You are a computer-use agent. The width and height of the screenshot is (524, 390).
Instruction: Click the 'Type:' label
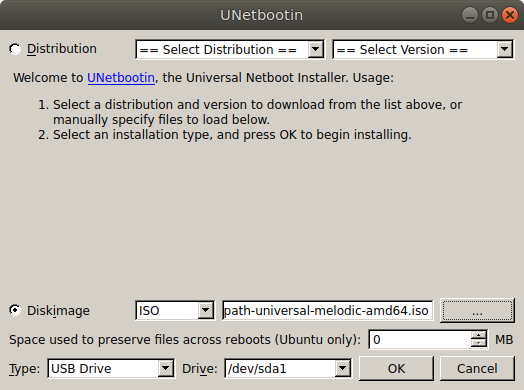[24, 369]
